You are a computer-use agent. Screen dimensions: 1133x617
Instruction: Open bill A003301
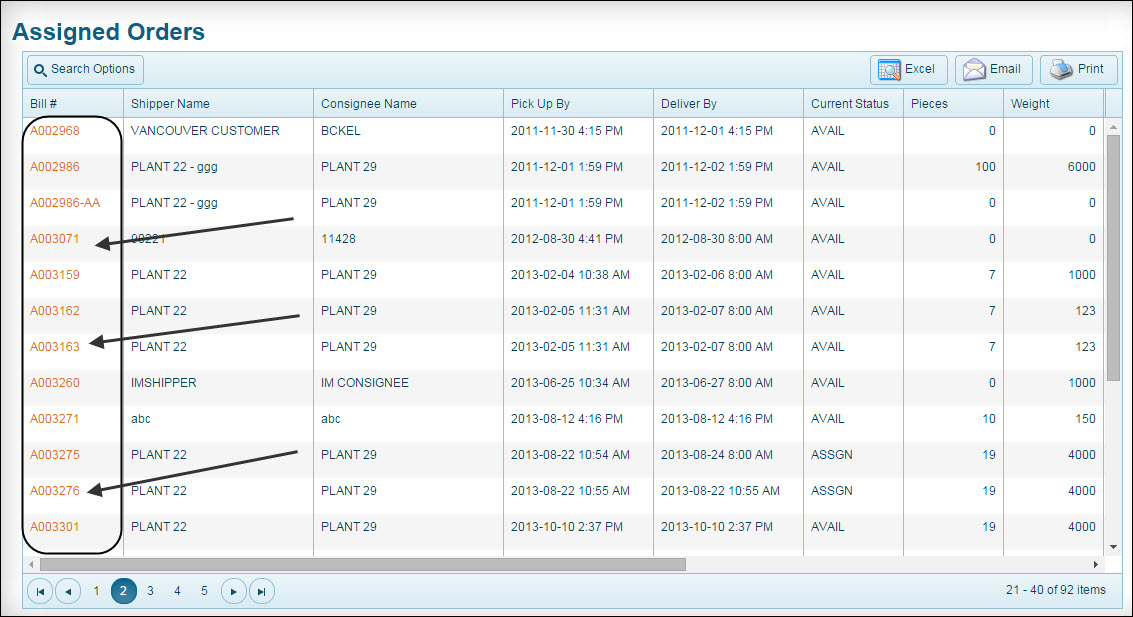pos(55,527)
